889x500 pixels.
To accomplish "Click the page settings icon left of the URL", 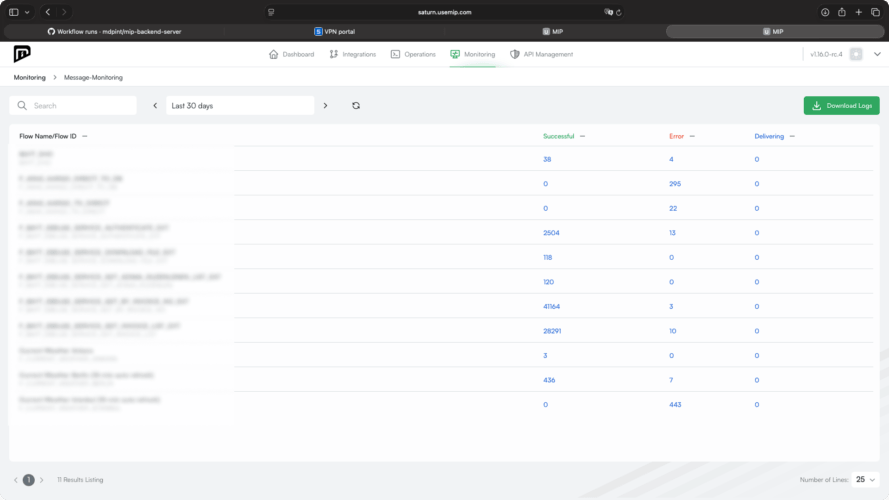I will coord(271,12).
